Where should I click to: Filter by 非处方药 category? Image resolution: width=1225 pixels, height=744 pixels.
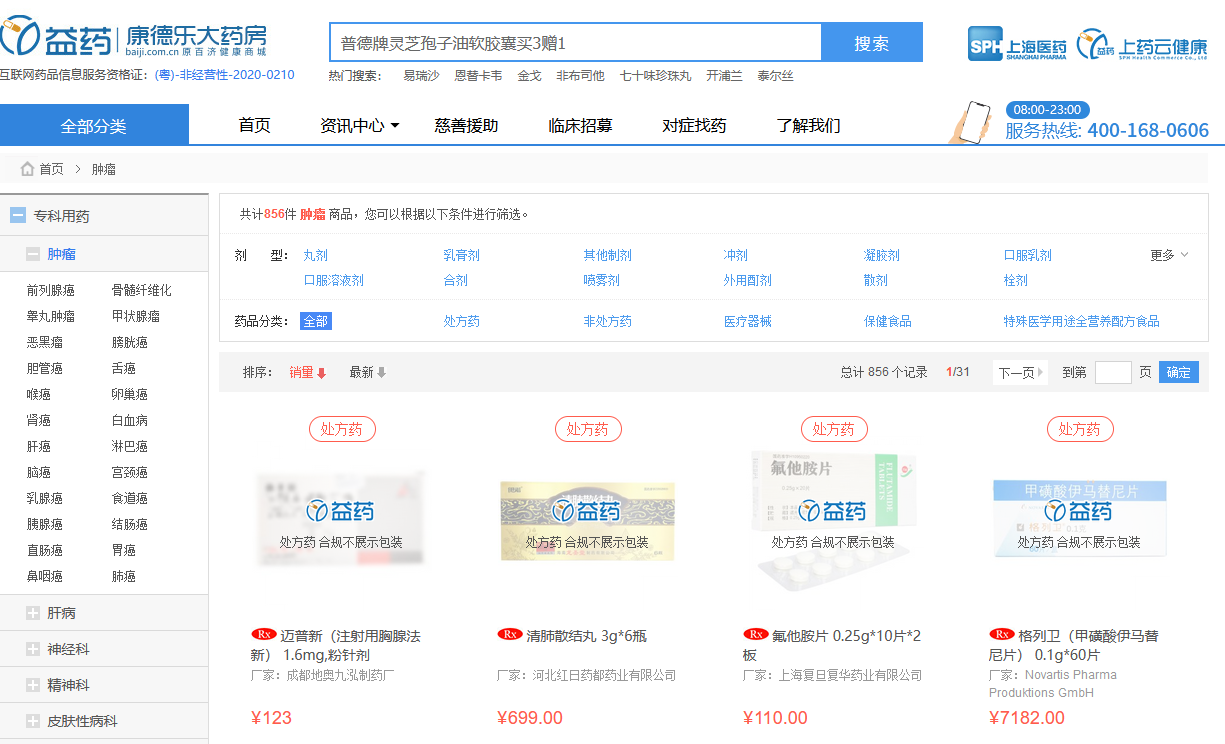tap(607, 321)
